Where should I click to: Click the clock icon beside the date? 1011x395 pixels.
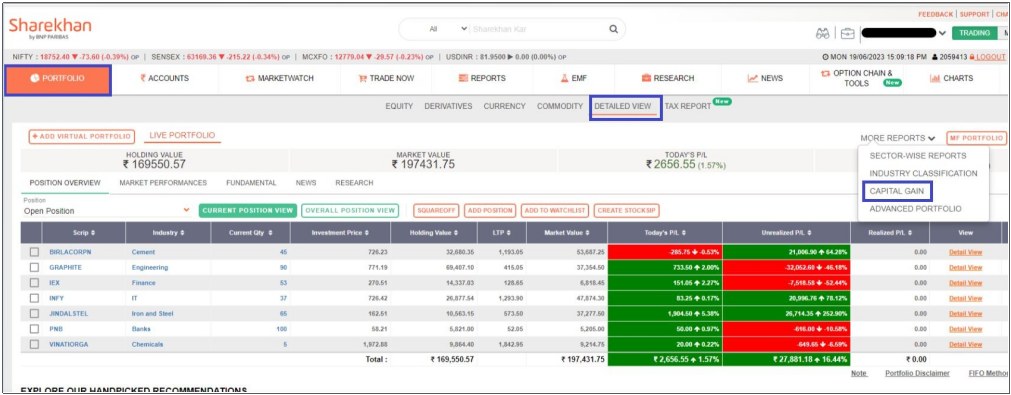[826, 57]
